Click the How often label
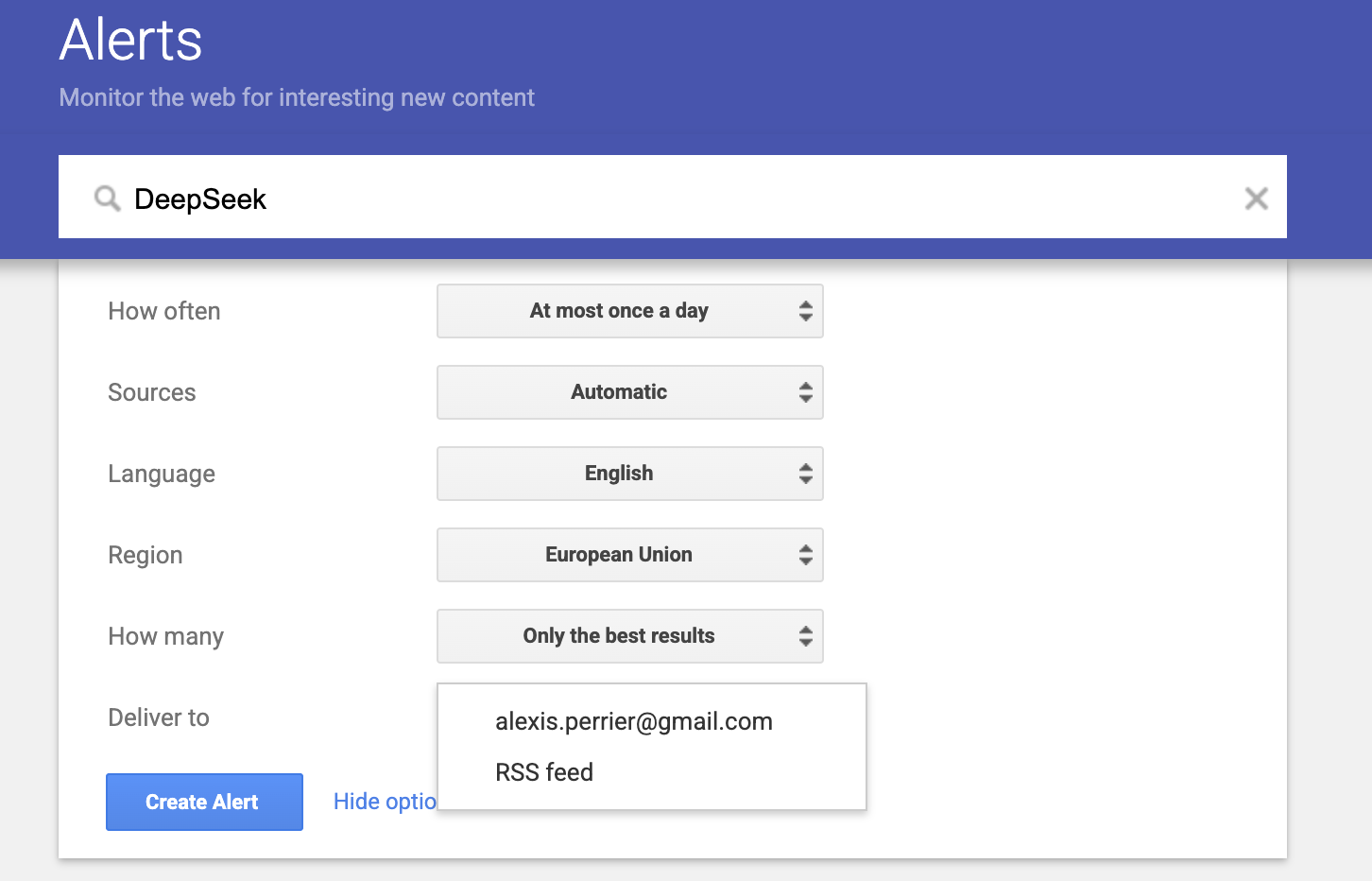The image size is (1372, 881). [164, 311]
